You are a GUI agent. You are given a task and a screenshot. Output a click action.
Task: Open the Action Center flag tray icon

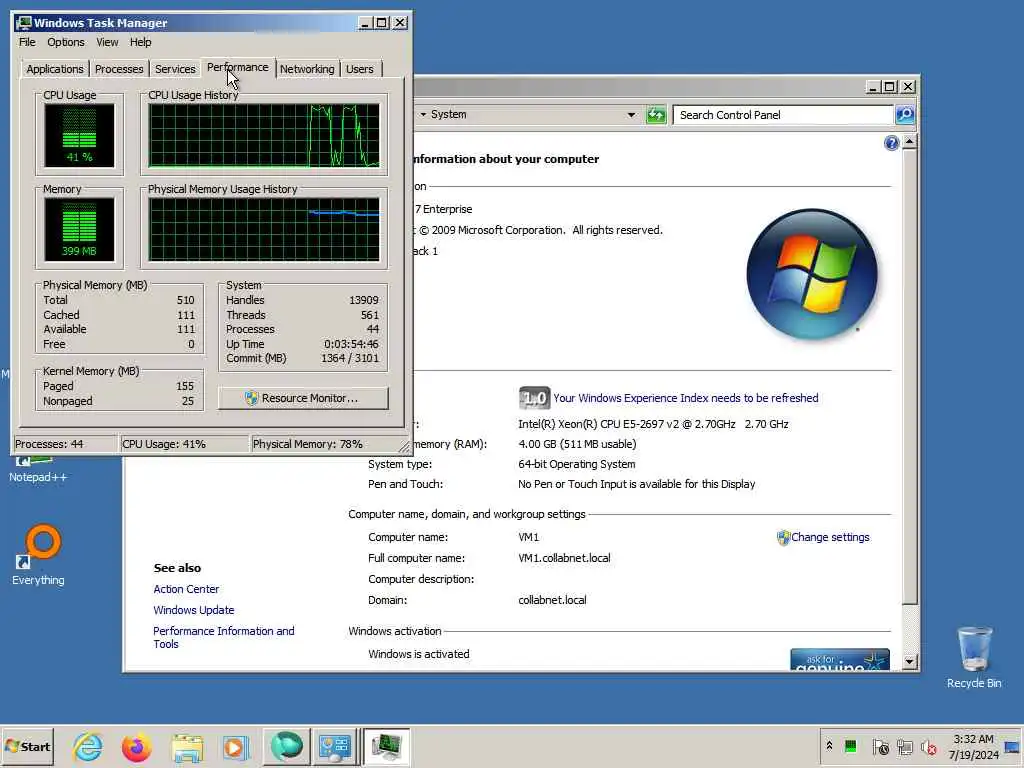[880, 746]
